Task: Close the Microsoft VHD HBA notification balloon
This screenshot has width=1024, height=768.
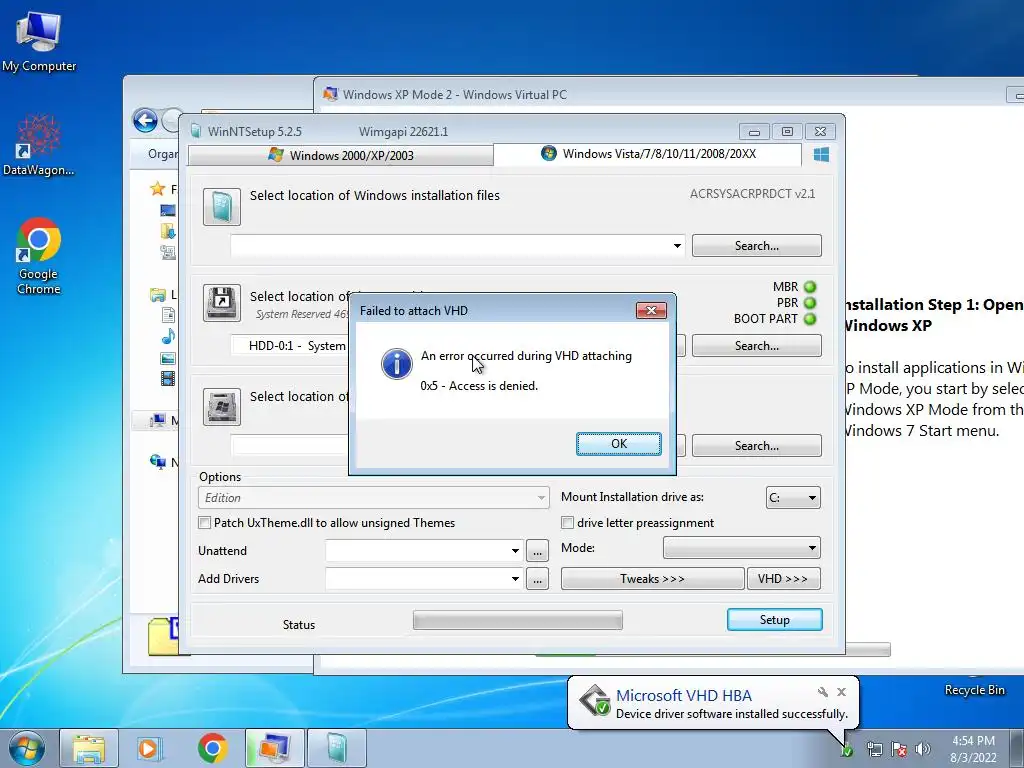Action: pos(841,692)
